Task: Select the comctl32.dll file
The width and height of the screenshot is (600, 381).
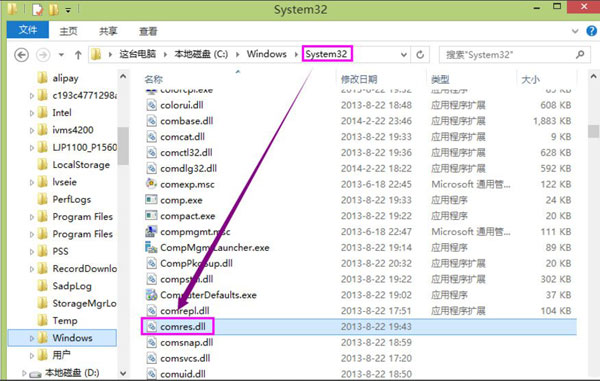Action: coord(186,152)
